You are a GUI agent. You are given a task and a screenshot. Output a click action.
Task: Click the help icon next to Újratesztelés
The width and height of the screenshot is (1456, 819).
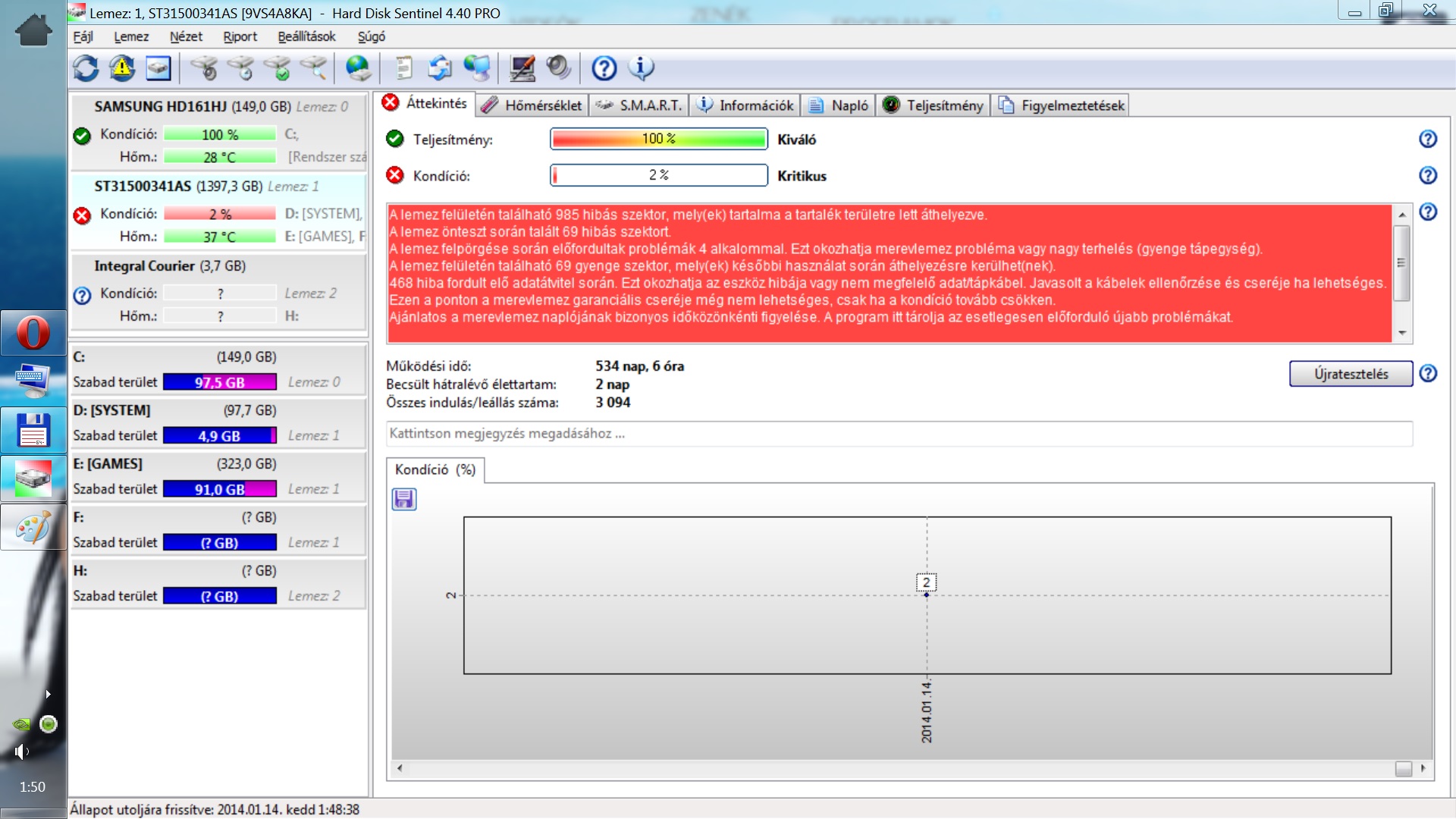pyautogui.click(x=1428, y=373)
